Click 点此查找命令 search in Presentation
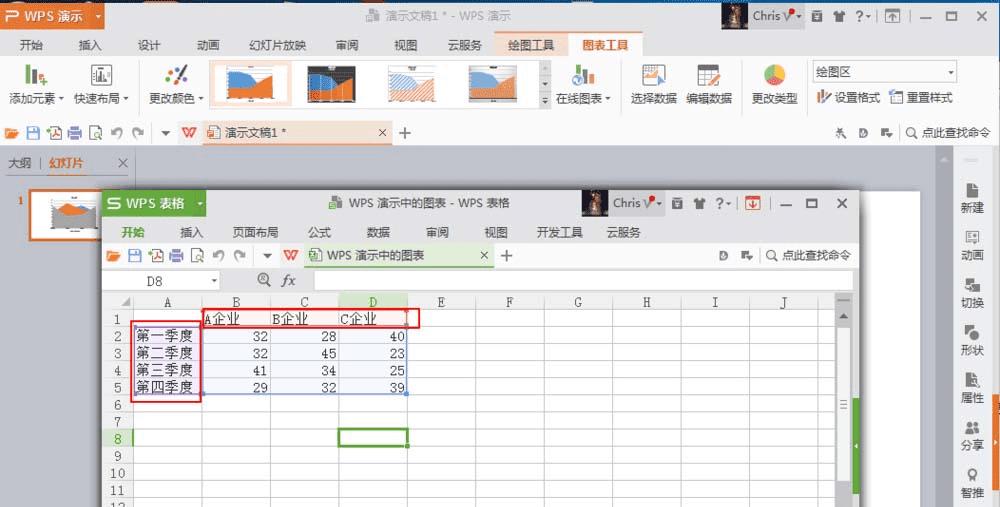 point(948,133)
